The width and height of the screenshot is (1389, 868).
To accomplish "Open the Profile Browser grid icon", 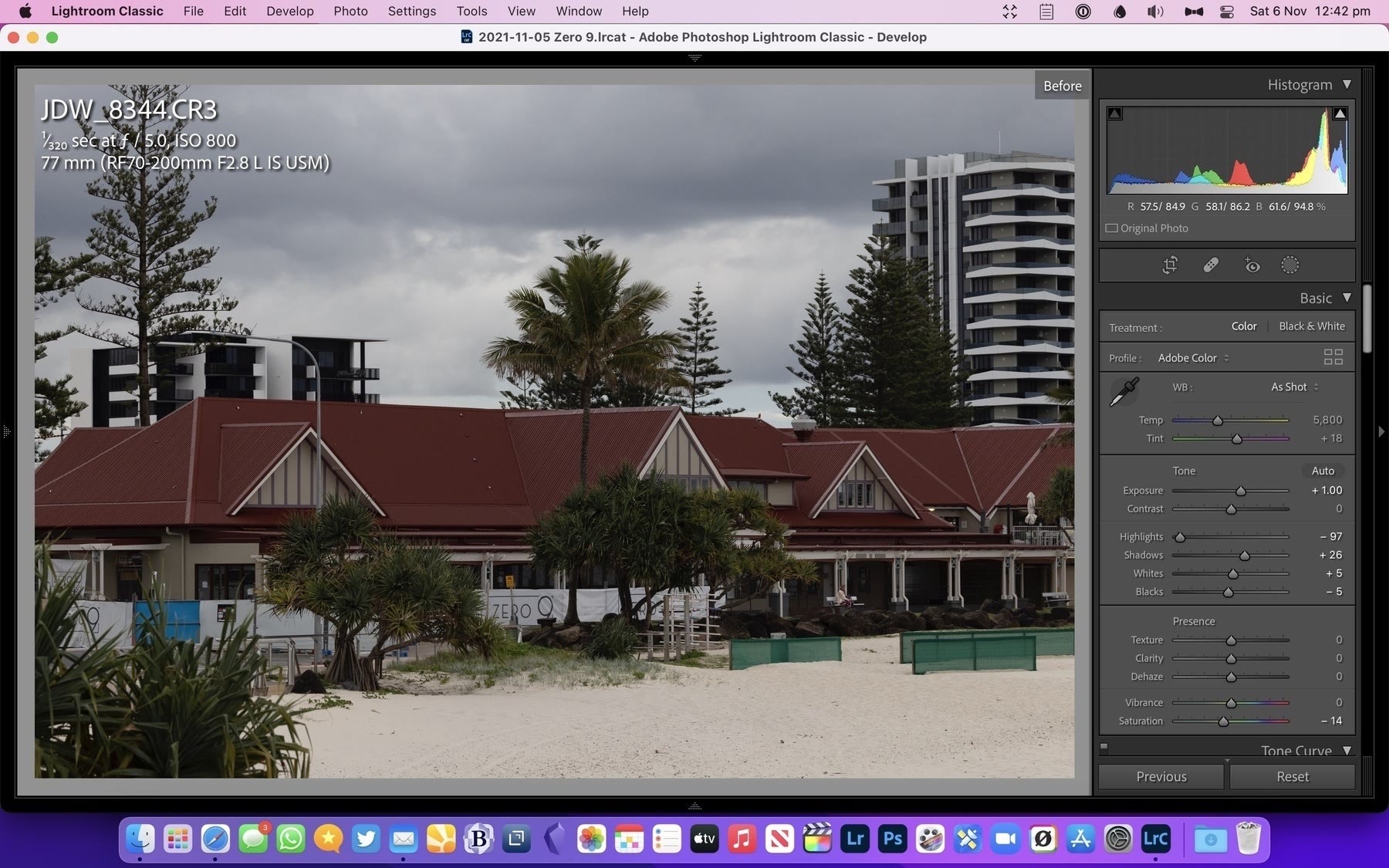I will 1333,357.
